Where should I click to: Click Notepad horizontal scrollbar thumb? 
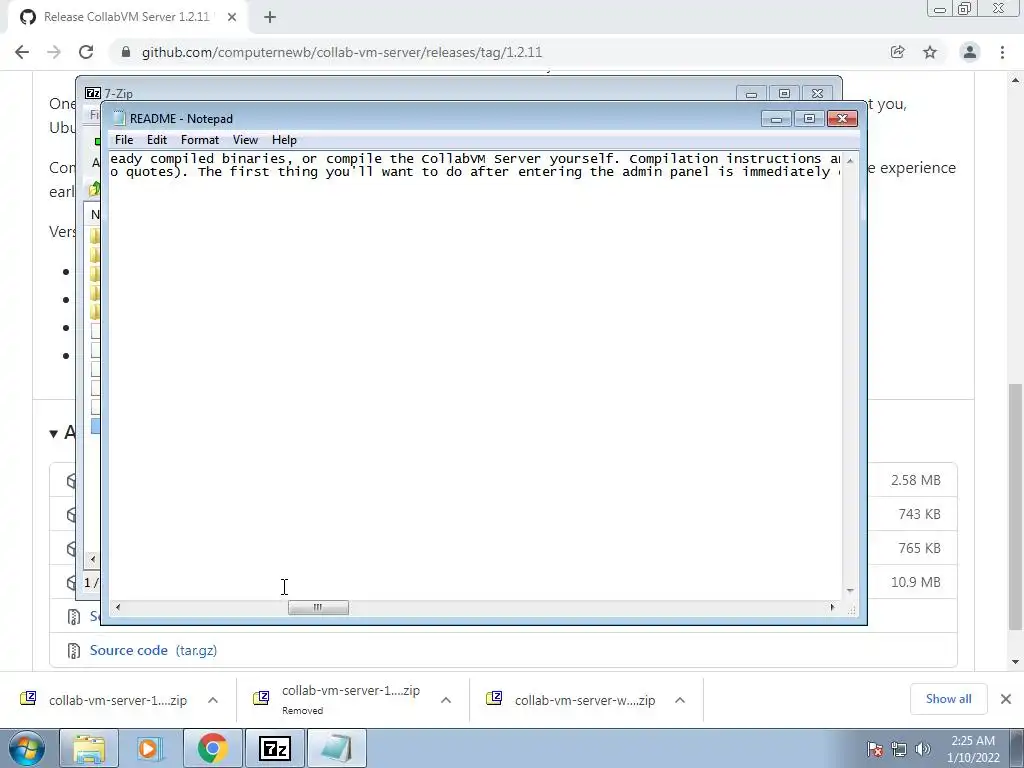318,607
